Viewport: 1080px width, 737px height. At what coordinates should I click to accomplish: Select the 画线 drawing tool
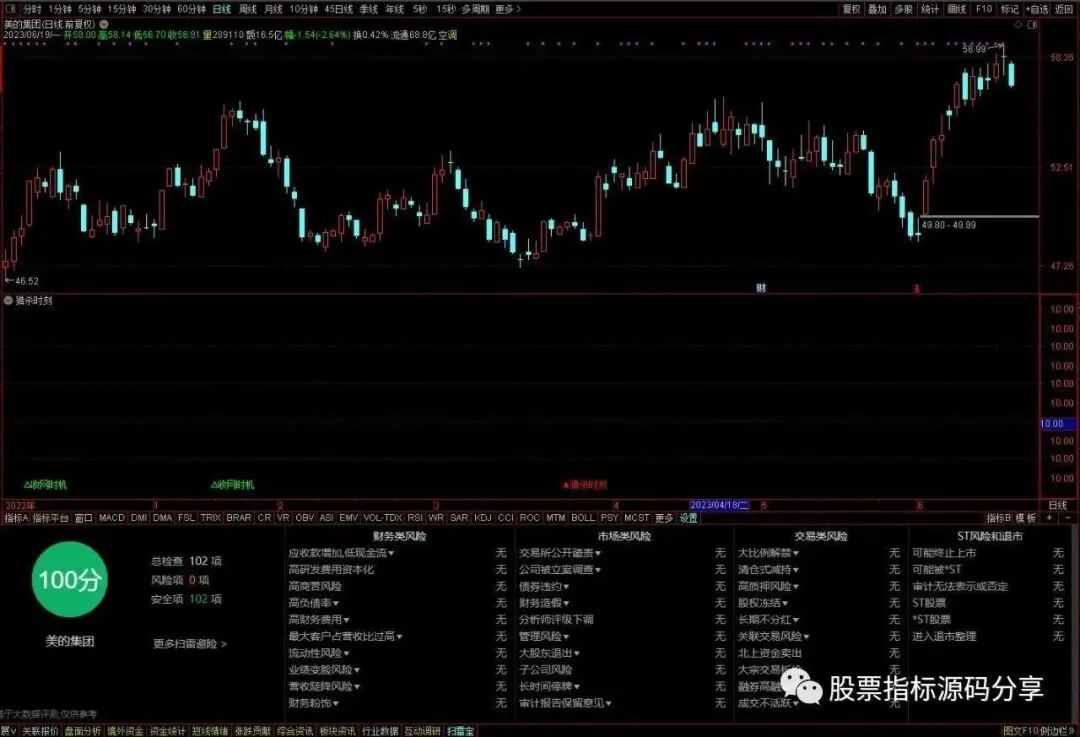coord(957,10)
